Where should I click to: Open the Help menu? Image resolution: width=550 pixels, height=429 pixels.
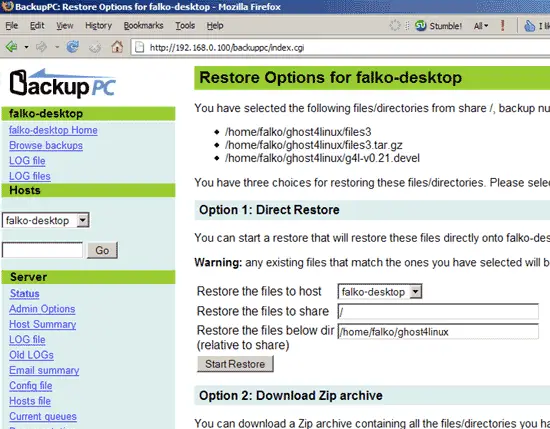tap(215, 26)
